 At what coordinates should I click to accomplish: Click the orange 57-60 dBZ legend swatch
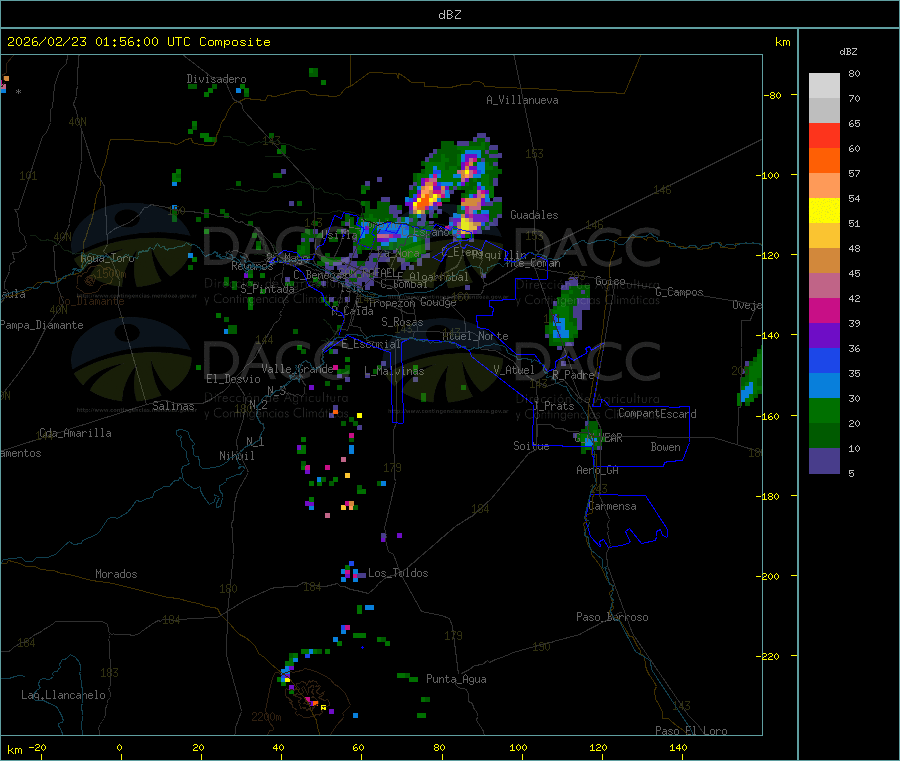click(x=824, y=161)
